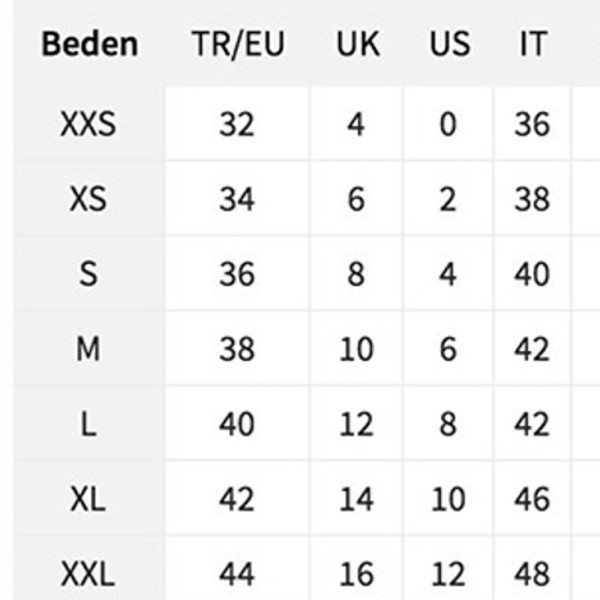The height and width of the screenshot is (600, 600).
Task: Select IT value 46 in XL row
Action: pos(532,499)
